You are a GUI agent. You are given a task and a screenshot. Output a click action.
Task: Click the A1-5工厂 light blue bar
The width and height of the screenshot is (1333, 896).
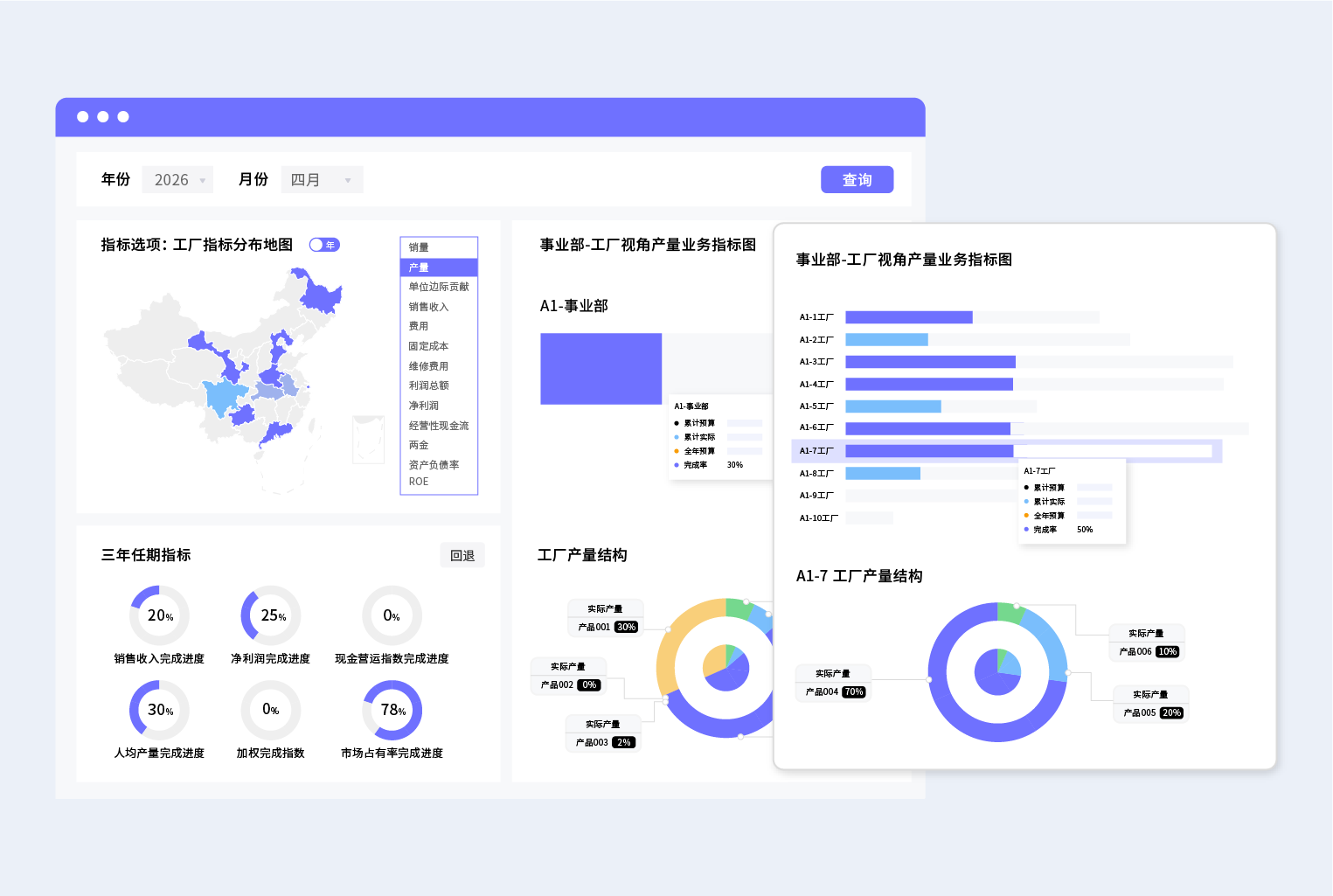click(x=893, y=406)
